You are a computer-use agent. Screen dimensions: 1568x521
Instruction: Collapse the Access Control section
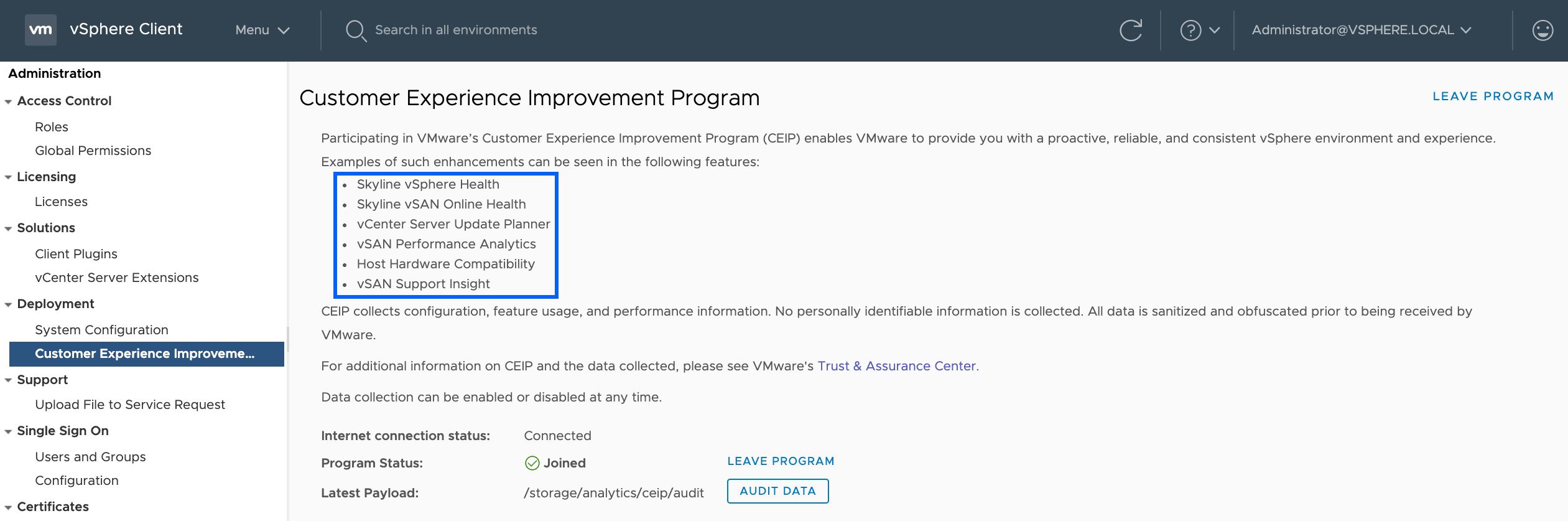pos(8,101)
